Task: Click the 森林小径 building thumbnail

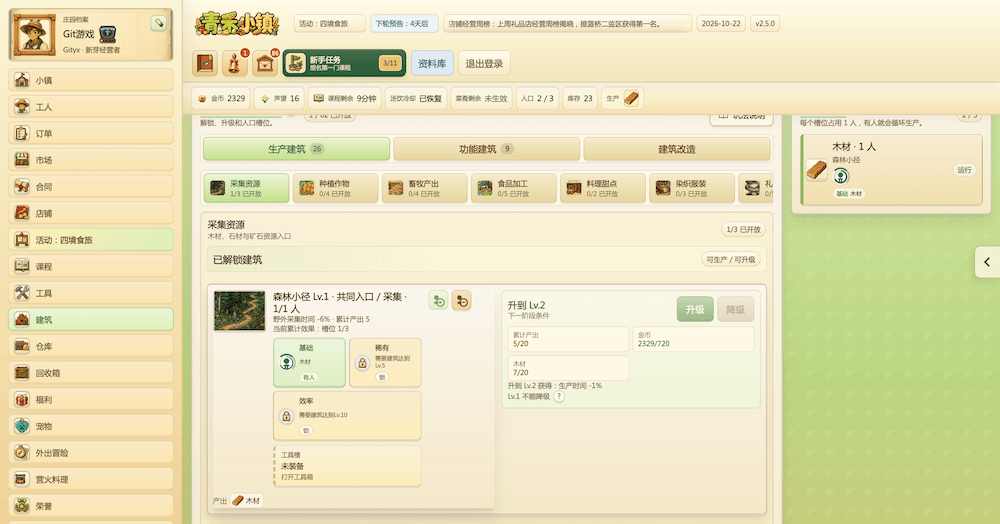Action: (239, 310)
